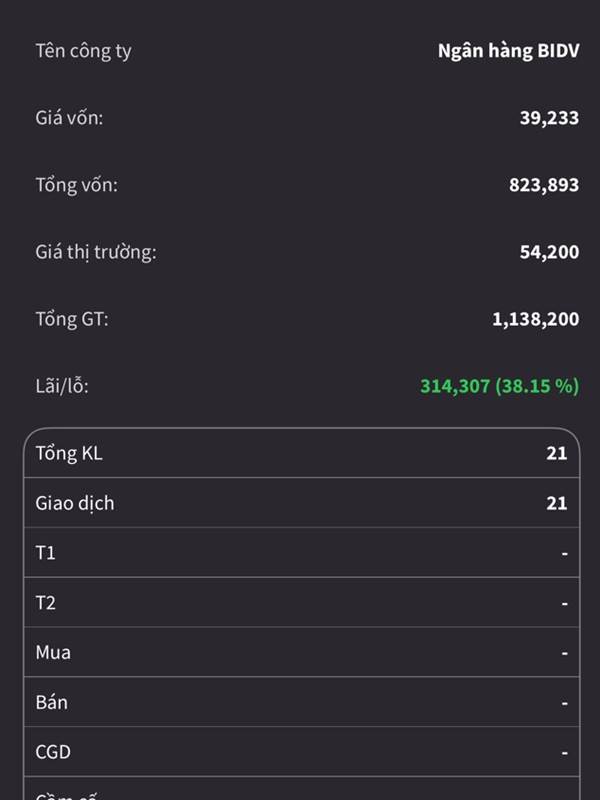The image size is (600, 800).
Task: Select the Bán row
Action: 300,702
